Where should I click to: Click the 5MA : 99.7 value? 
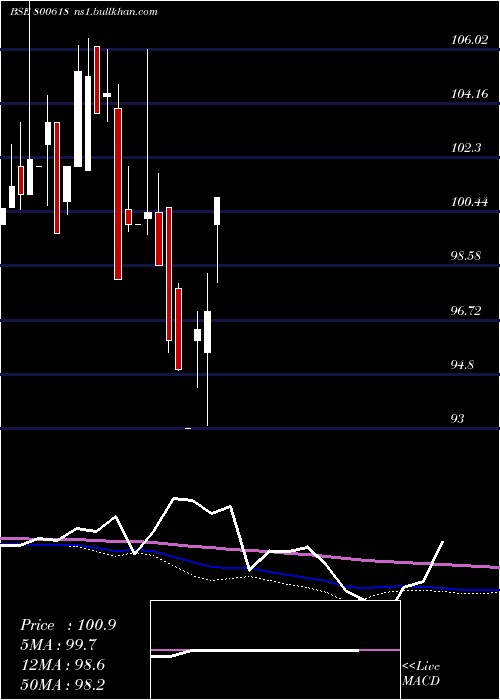(58, 645)
